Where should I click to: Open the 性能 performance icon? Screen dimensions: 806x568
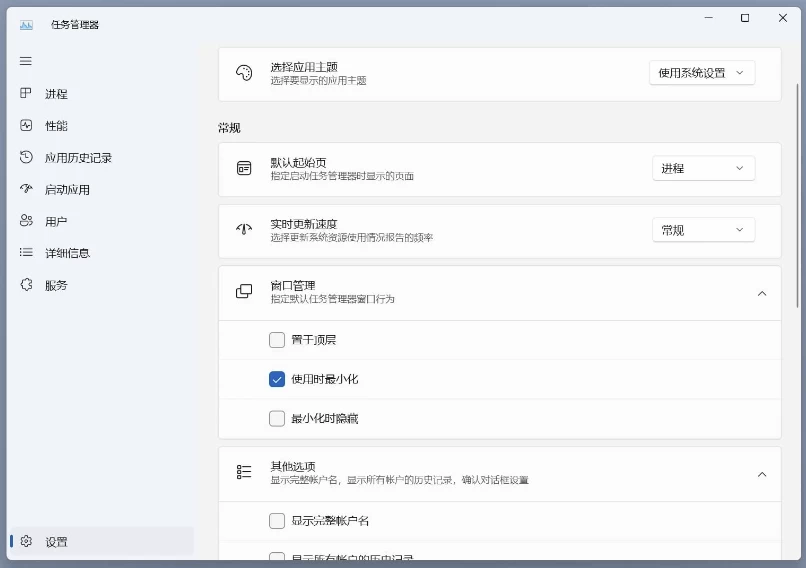pos(26,126)
